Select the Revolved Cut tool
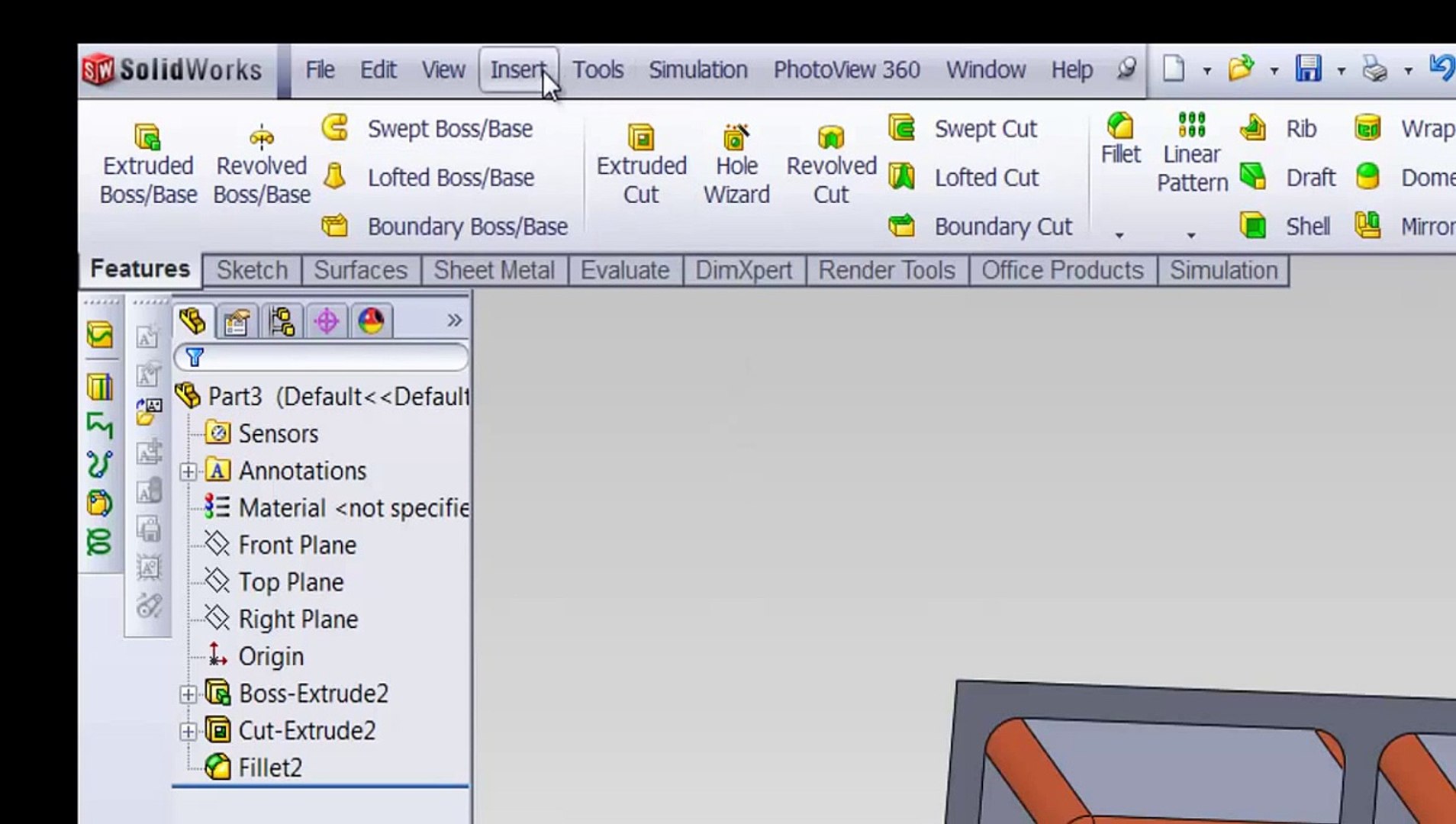 coord(831,164)
